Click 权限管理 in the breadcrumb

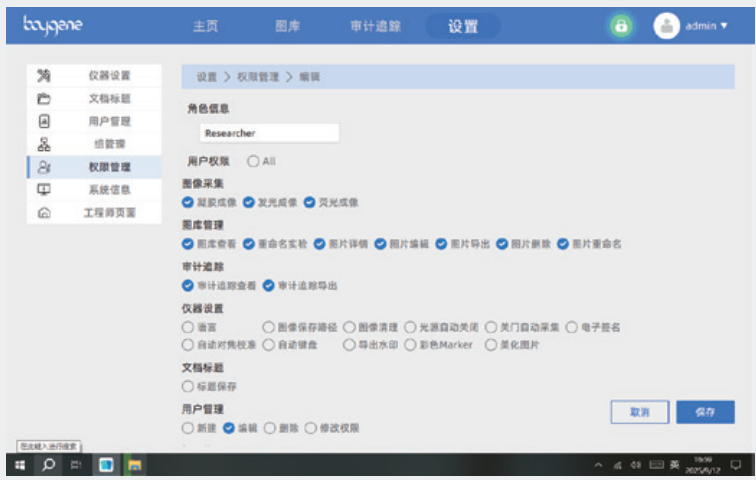(x=258, y=77)
